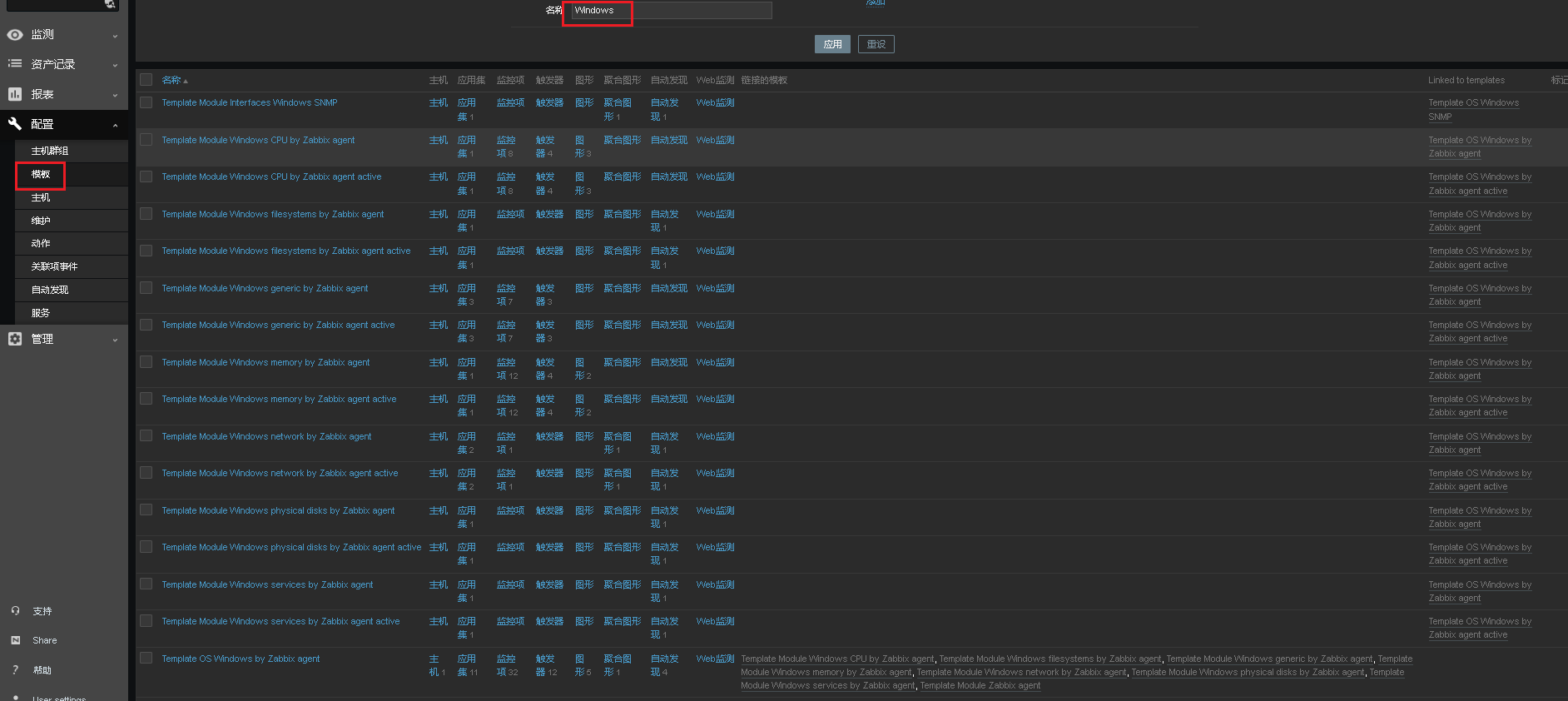1568x701 pixels.
Task: Open Template Module Windows services by Zabbix agent
Action: 267,584
